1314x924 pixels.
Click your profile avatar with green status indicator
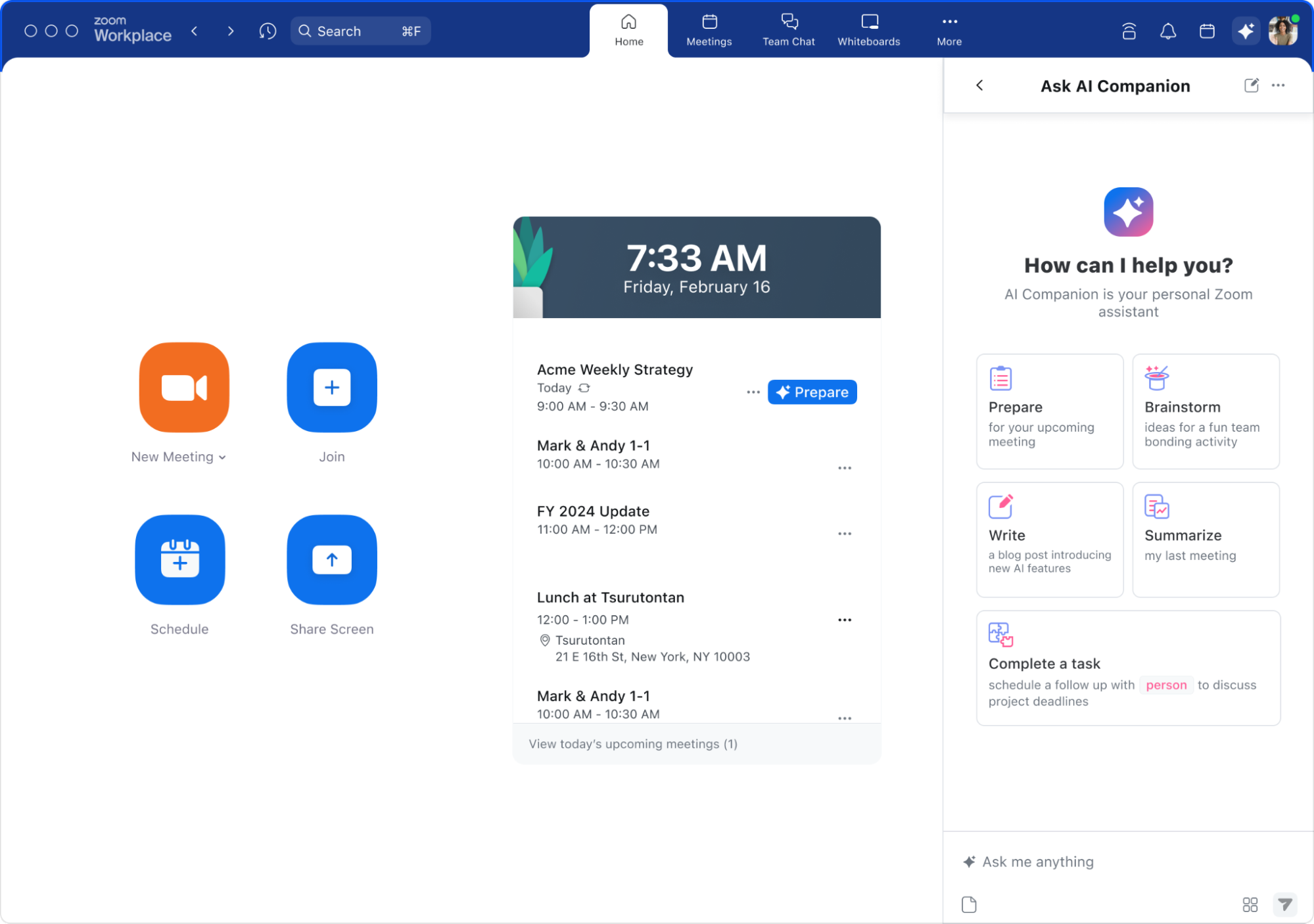pyautogui.click(x=1282, y=30)
